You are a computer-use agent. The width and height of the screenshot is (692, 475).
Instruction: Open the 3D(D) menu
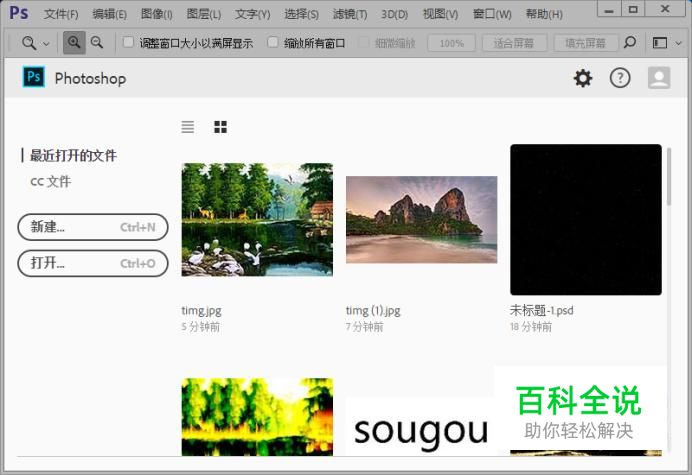(x=395, y=14)
